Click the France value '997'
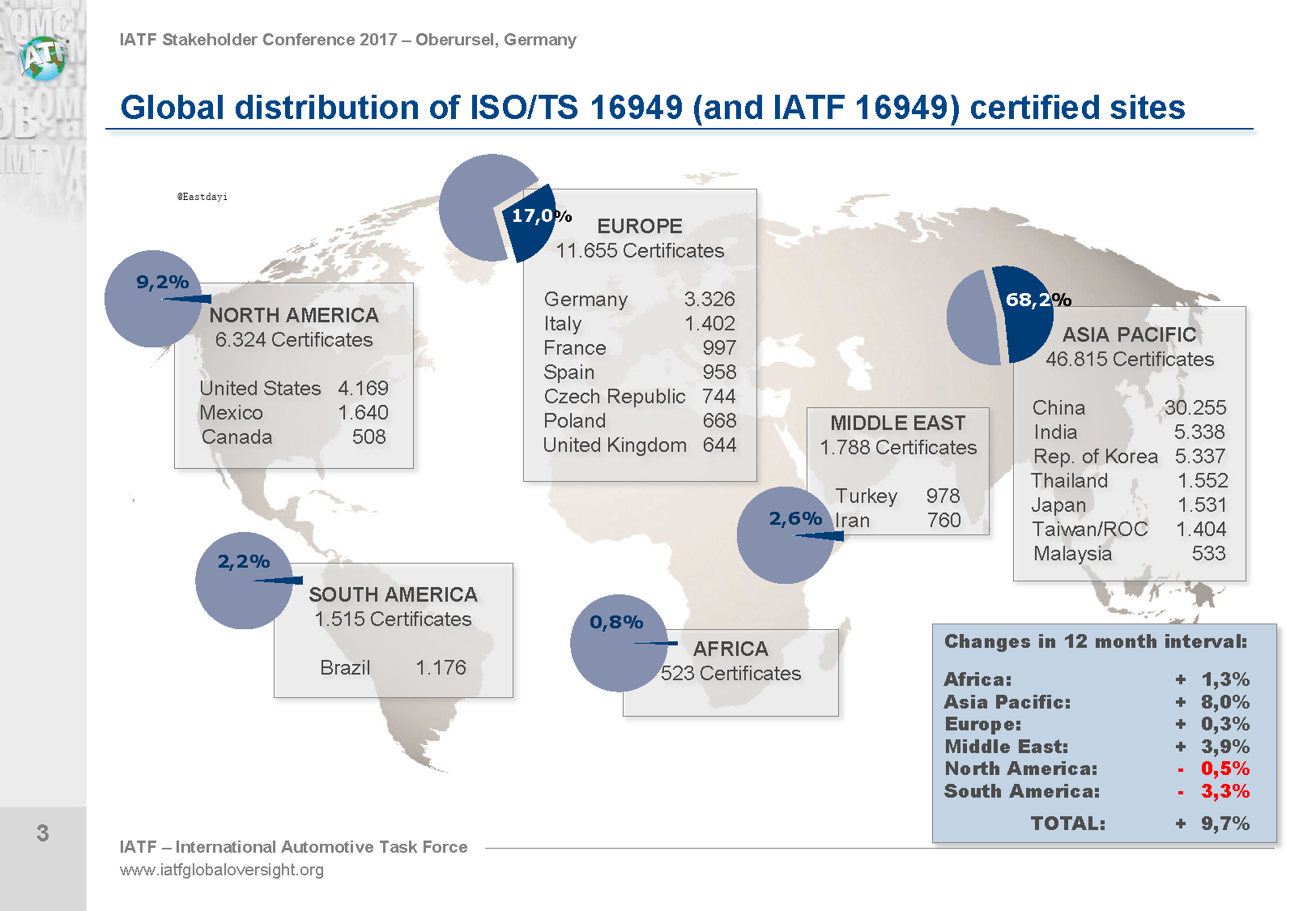The height and width of the screenshot is (911, 1316). coord(720,347)
